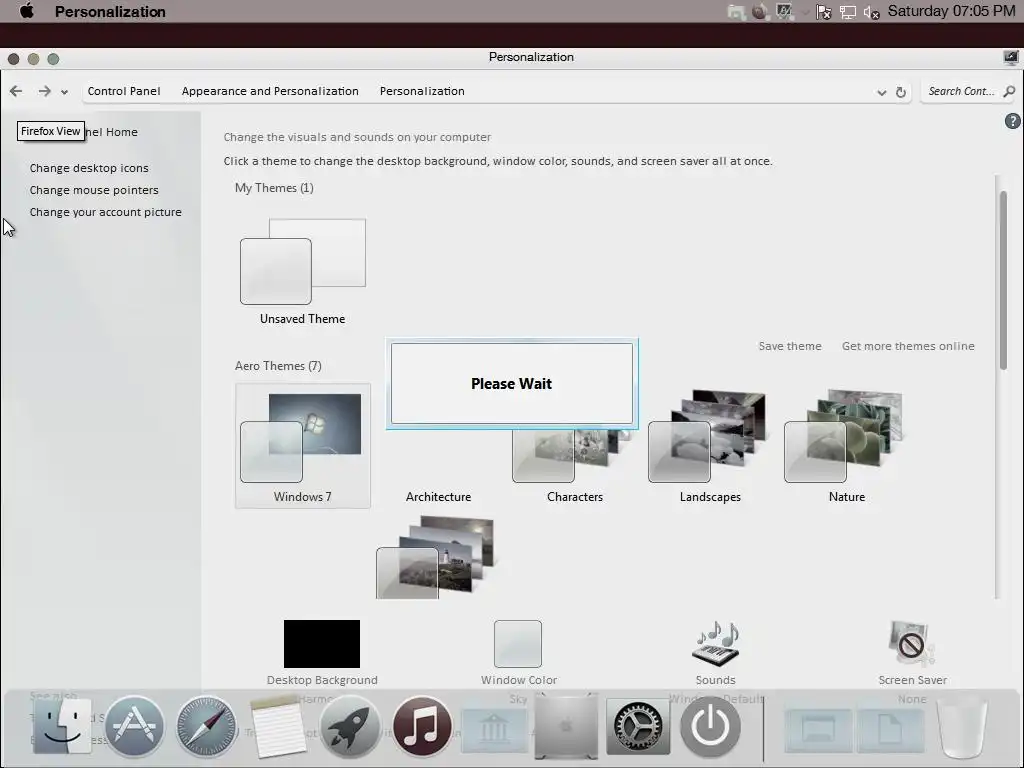Click the search magnifier icon
The height and width of the screenshot is (768, 1024).
1009,91
